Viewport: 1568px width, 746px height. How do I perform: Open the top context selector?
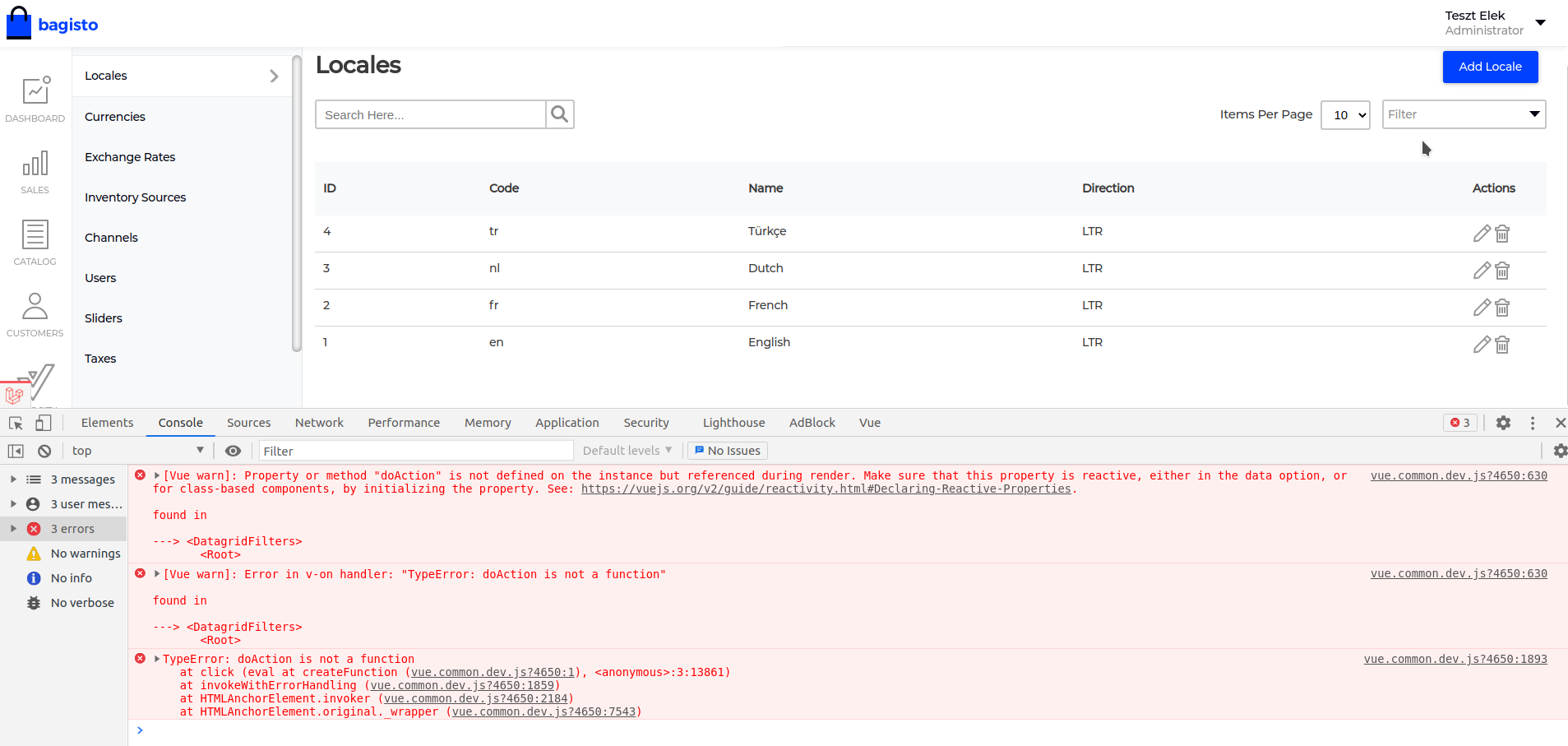tap(137, 451)
